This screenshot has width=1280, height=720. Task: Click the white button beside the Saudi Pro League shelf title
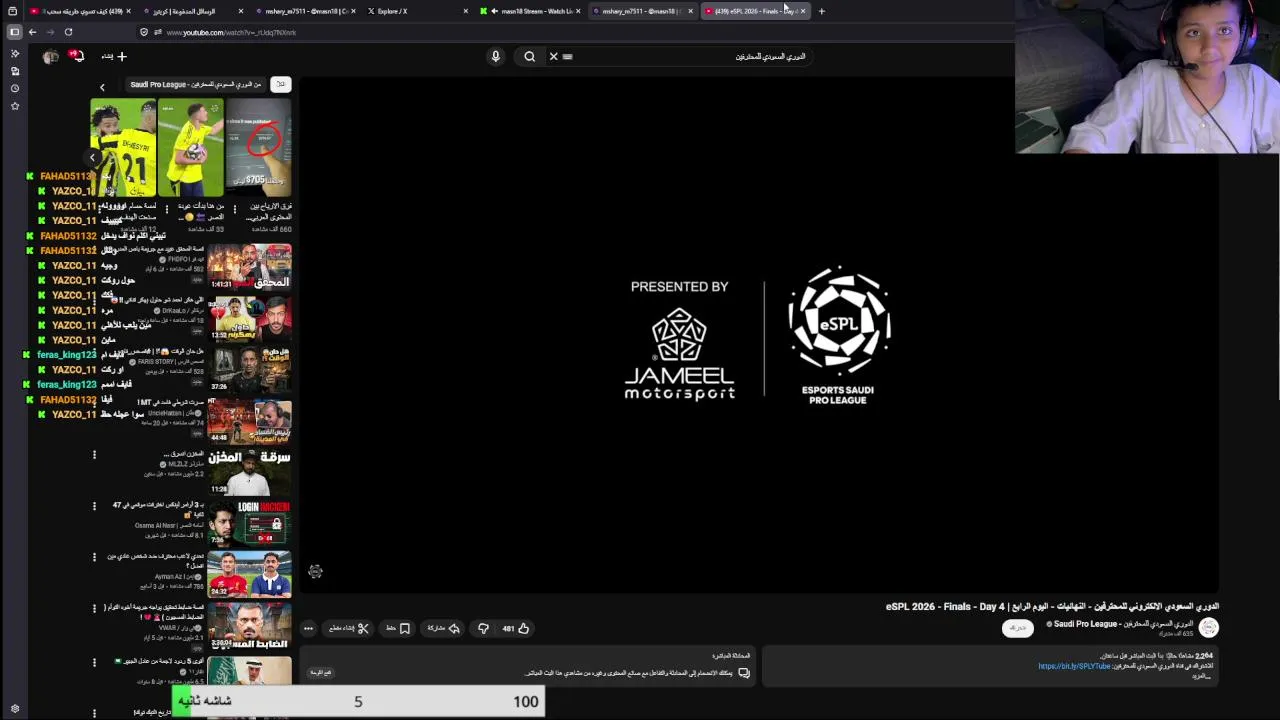[x=281, y=85]
